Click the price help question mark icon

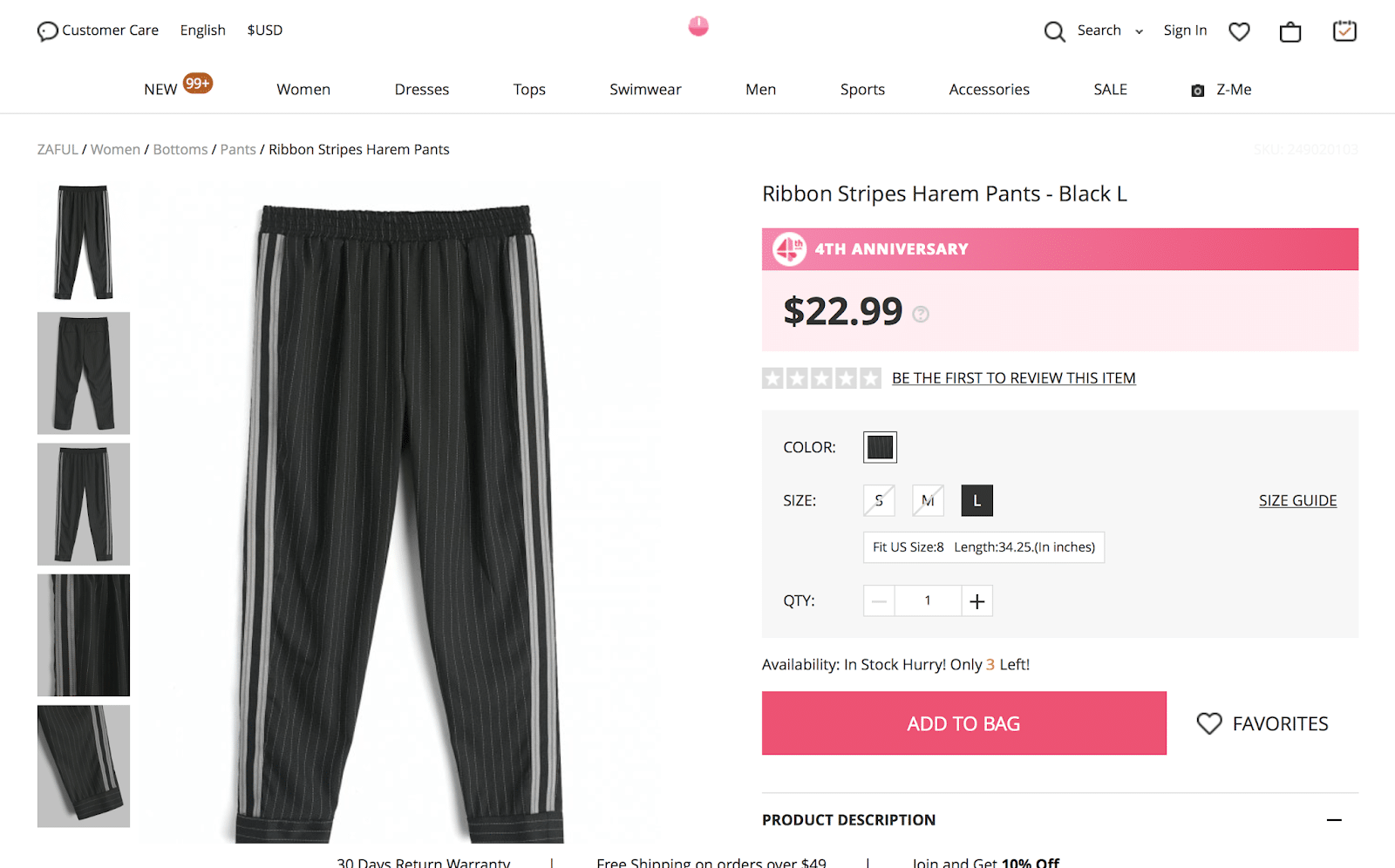(921, 315)
